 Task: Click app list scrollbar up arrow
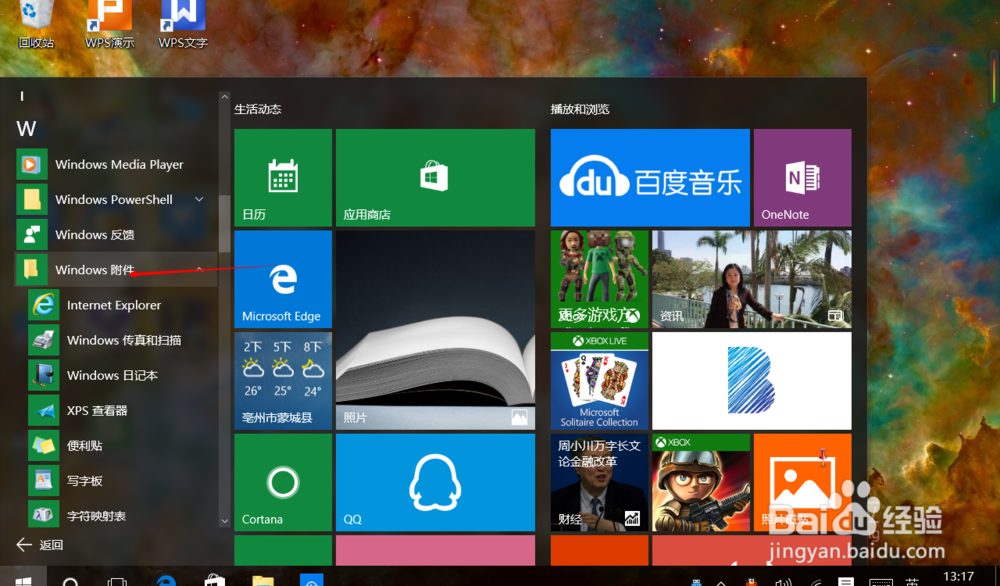[x=224, y=97]
